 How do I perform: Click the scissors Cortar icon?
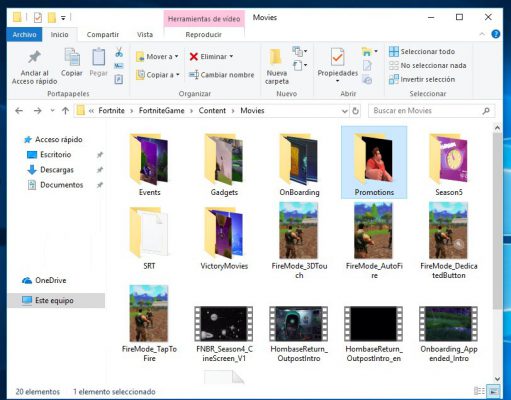pos(119,52)
